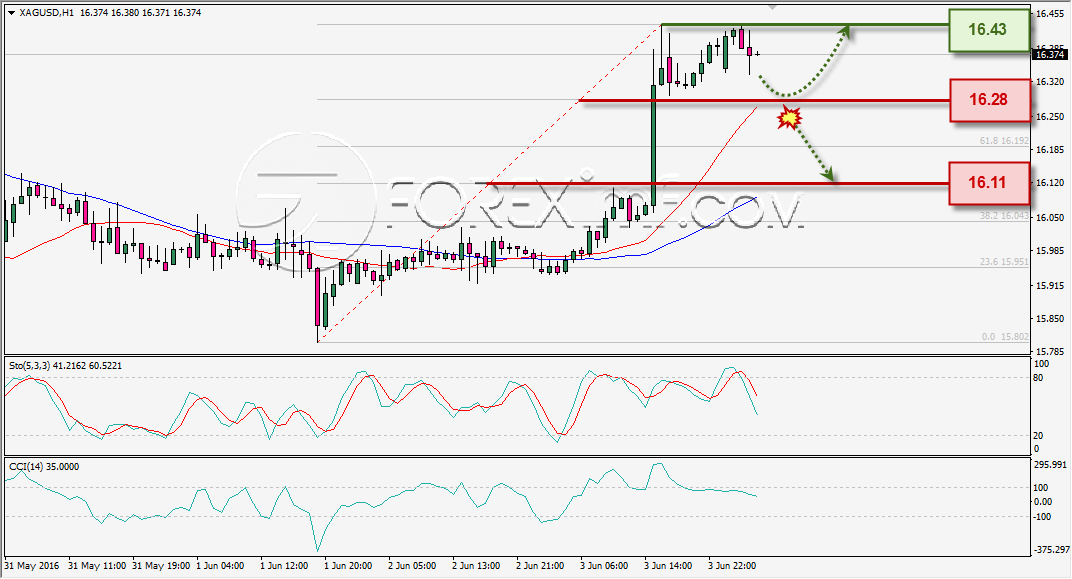Image resolution: width=1072 pixels, height=579 pixels.
Task: Click price scale value 15.785
Action: (x=1049, y=351)
